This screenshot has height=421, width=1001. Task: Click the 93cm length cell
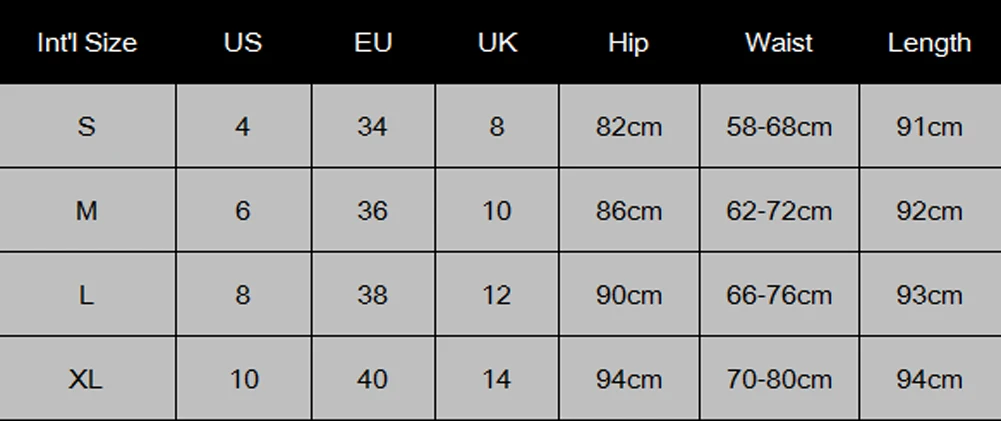coord(929,295)
